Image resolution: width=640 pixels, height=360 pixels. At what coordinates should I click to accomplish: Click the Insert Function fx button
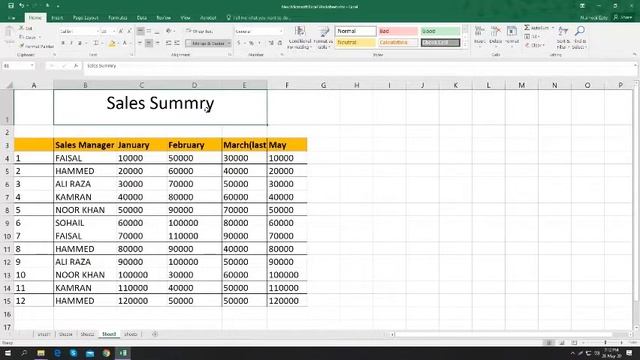pyautogui.click(x=76, y=66)
